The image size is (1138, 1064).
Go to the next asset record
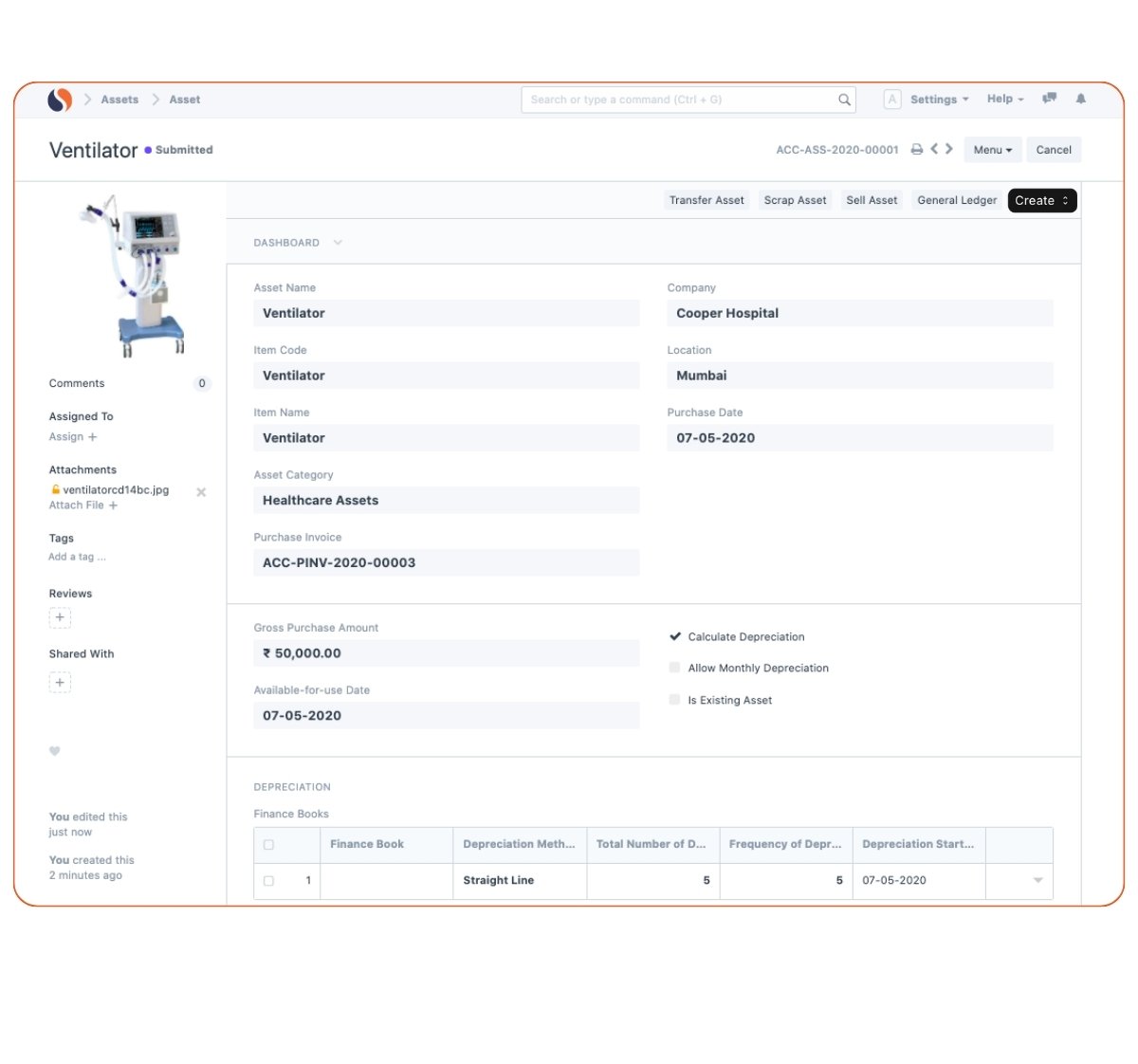pyautogui.click(x=949, y=149)
